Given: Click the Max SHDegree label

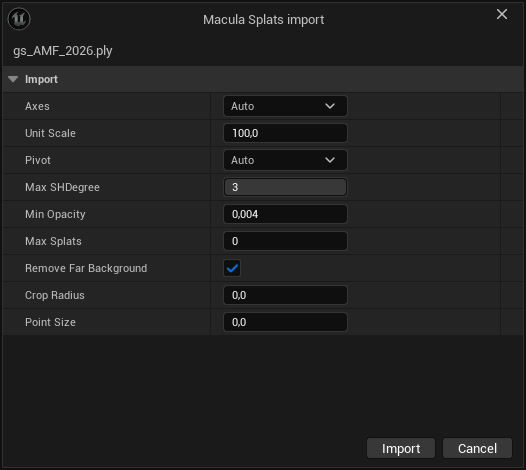Looking at the screenshot, I should 62,187.
